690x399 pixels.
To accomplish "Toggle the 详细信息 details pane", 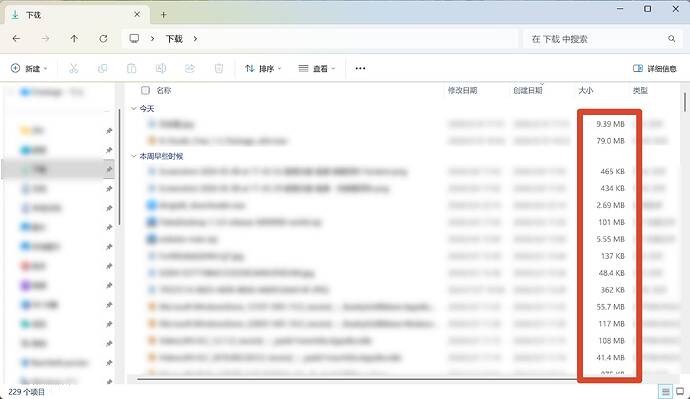I will [655, 68].
